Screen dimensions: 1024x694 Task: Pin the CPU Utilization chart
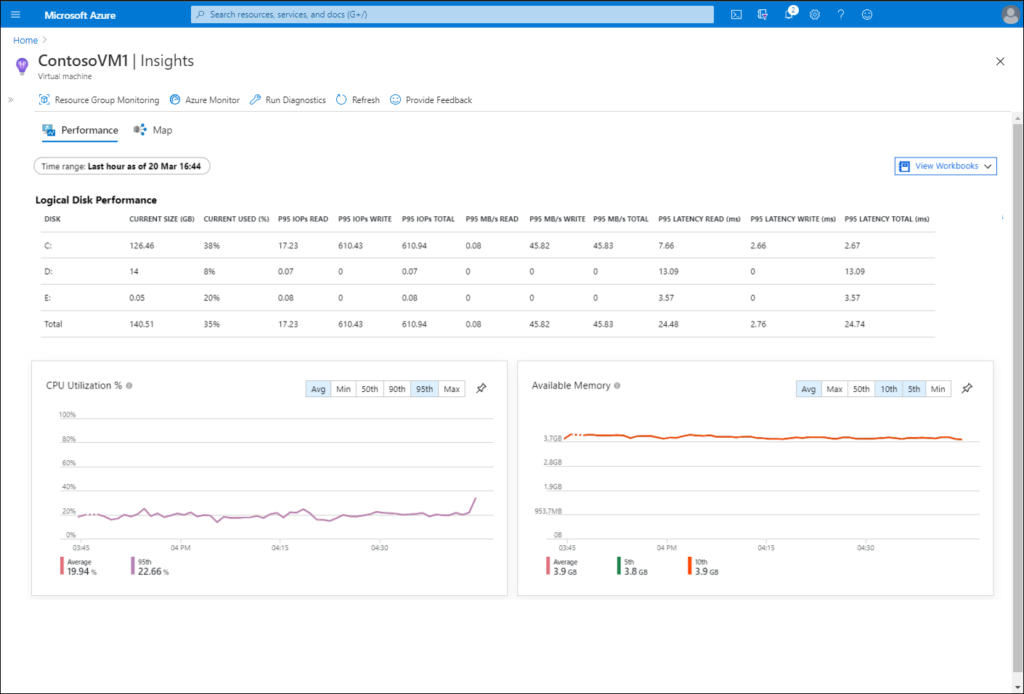481,389
